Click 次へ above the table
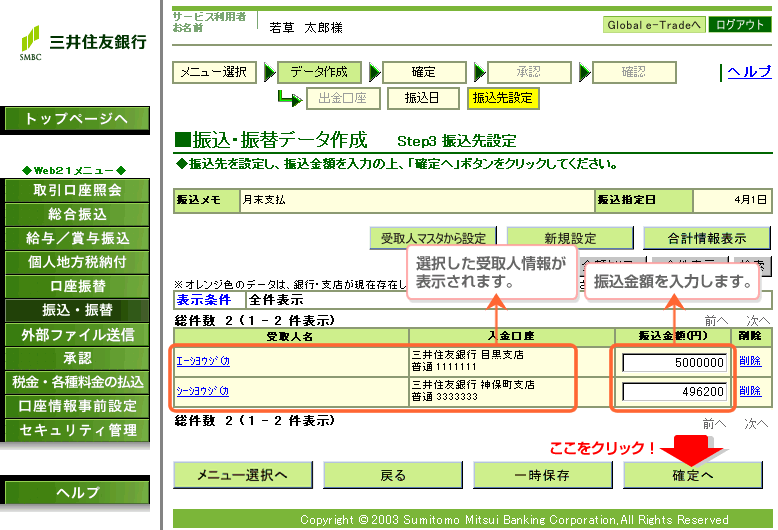The height and width of the screenshot is (530, 778). 758,321
